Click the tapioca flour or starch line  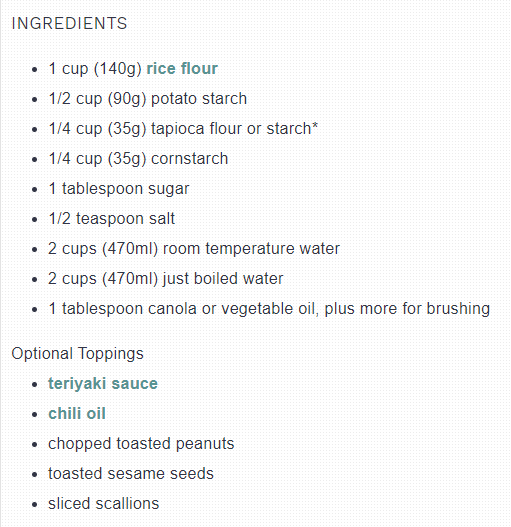tap(183, 129)
